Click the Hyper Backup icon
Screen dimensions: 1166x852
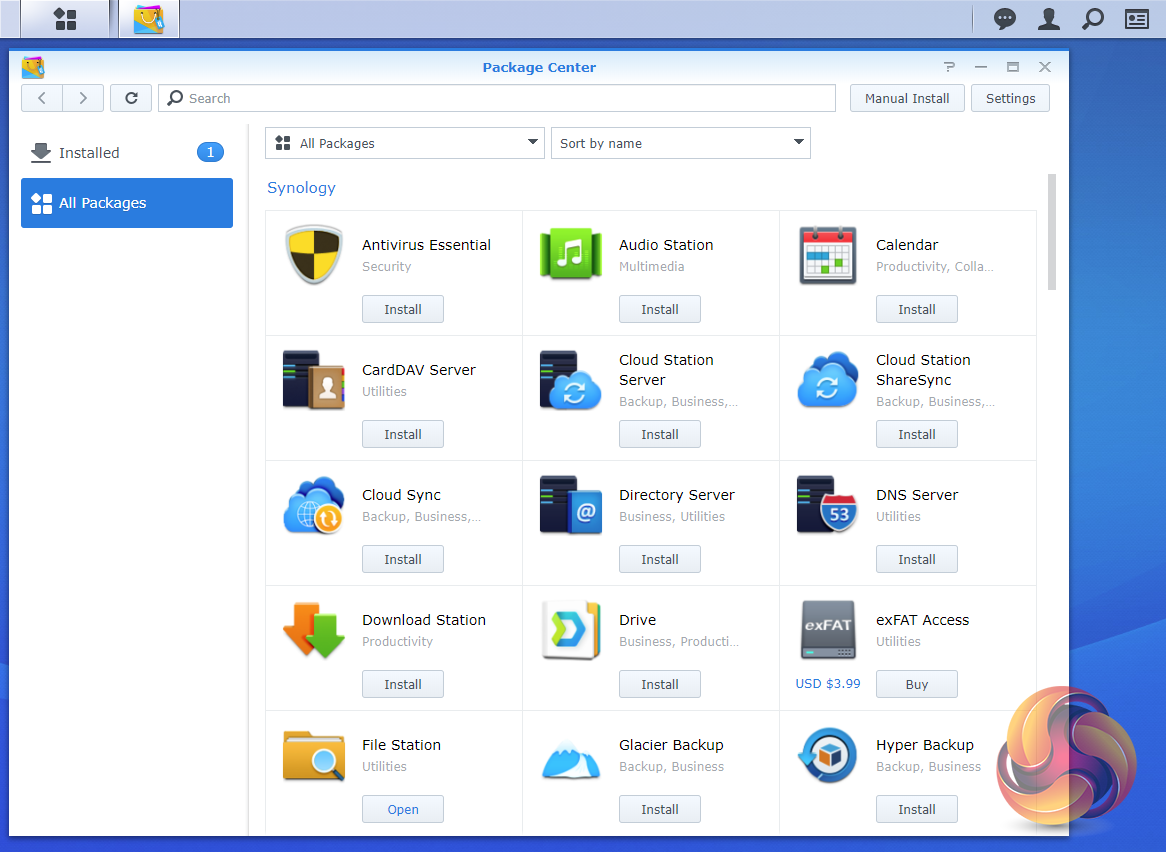(828, 755)
